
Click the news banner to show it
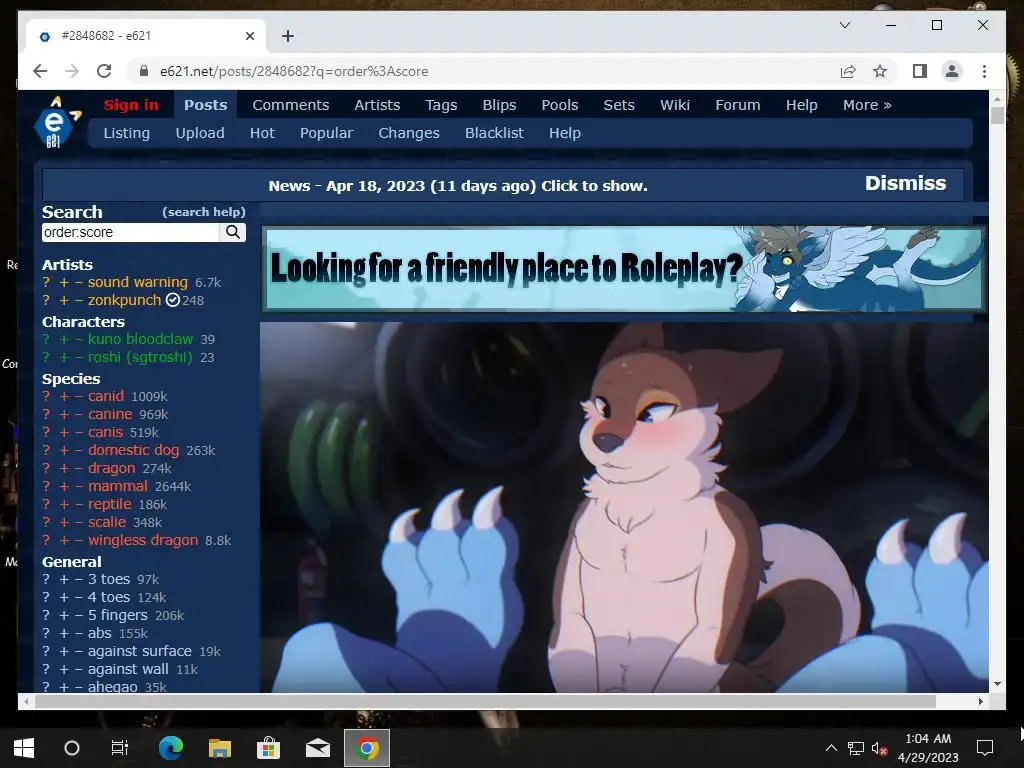pyautogui.click(x=458, y=186)
